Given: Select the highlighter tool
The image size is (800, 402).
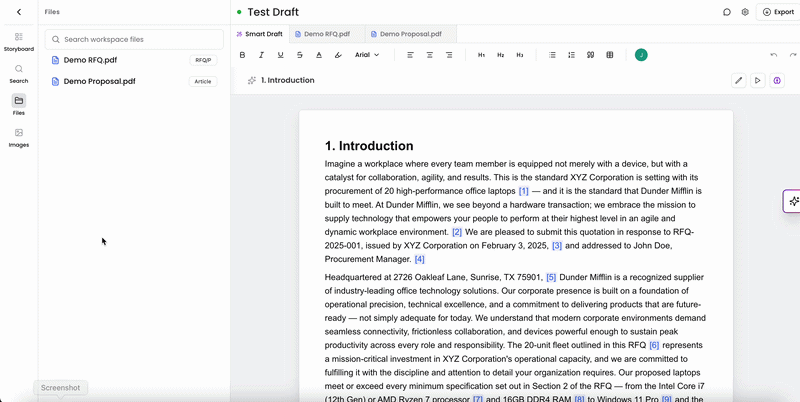Looking at the screenshot, I should point(338,55).
